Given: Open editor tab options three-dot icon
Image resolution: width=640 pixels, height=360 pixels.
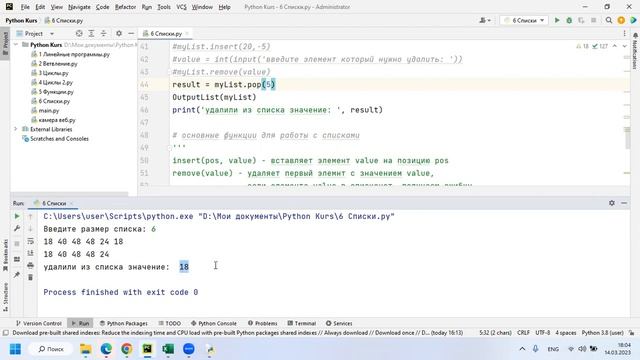Looking at the screenshot, I should click(x=624, y=33).
